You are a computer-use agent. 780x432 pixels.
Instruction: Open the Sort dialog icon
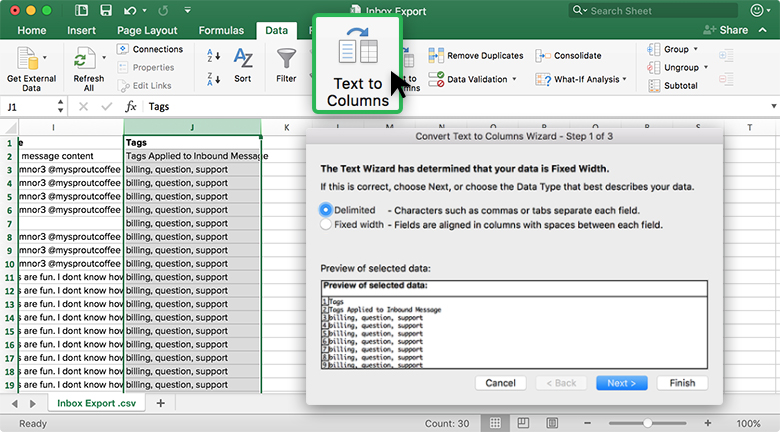click(x=243, y=59)
